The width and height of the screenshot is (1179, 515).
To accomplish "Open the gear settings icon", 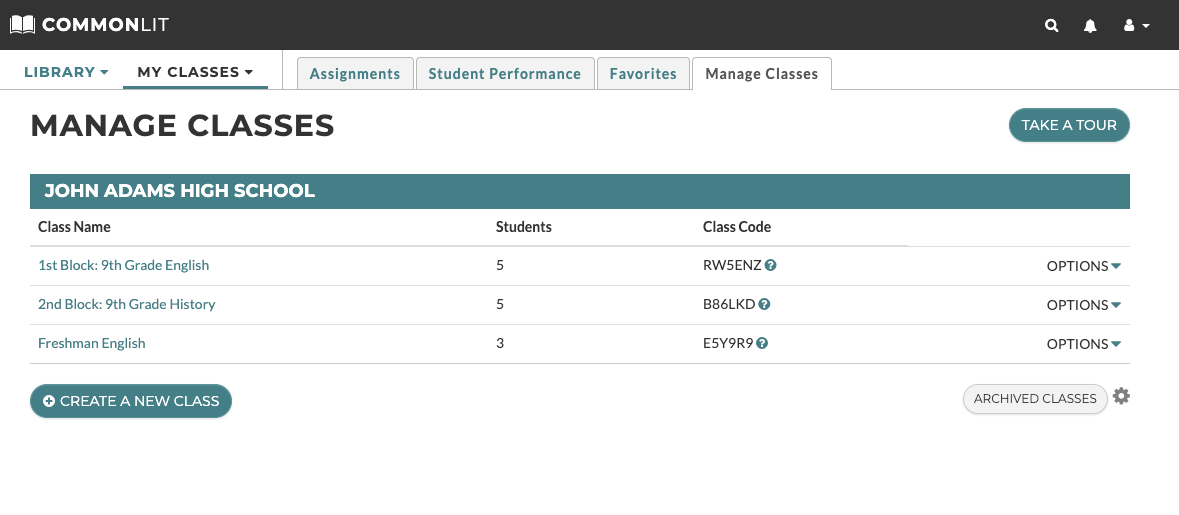I will (1121, 396).
